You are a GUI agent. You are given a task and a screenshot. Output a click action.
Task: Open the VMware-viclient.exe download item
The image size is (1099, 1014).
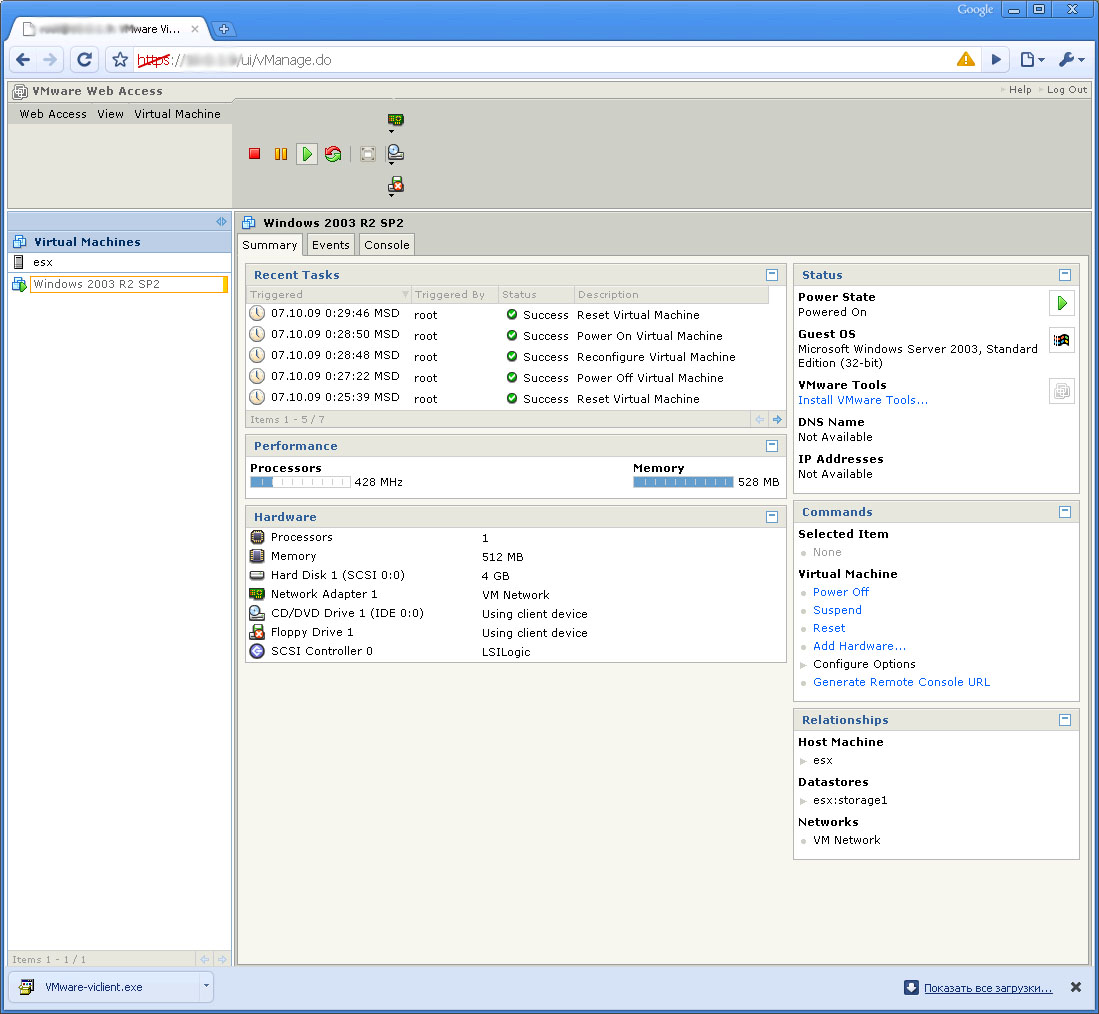point(105,987)
